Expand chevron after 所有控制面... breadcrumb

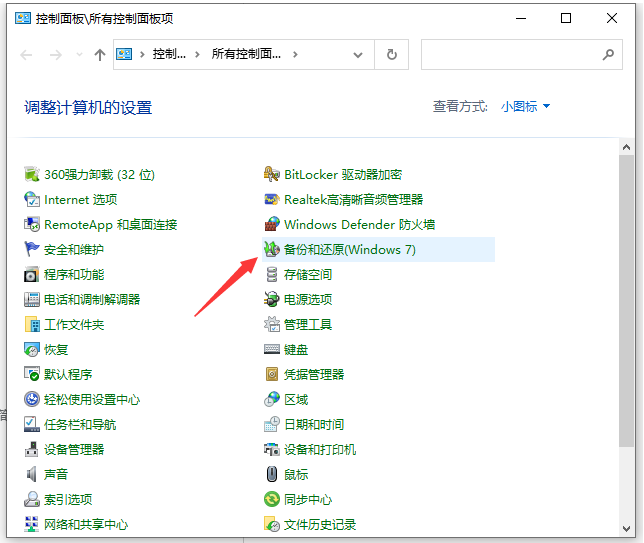click(x=295, y=54)
